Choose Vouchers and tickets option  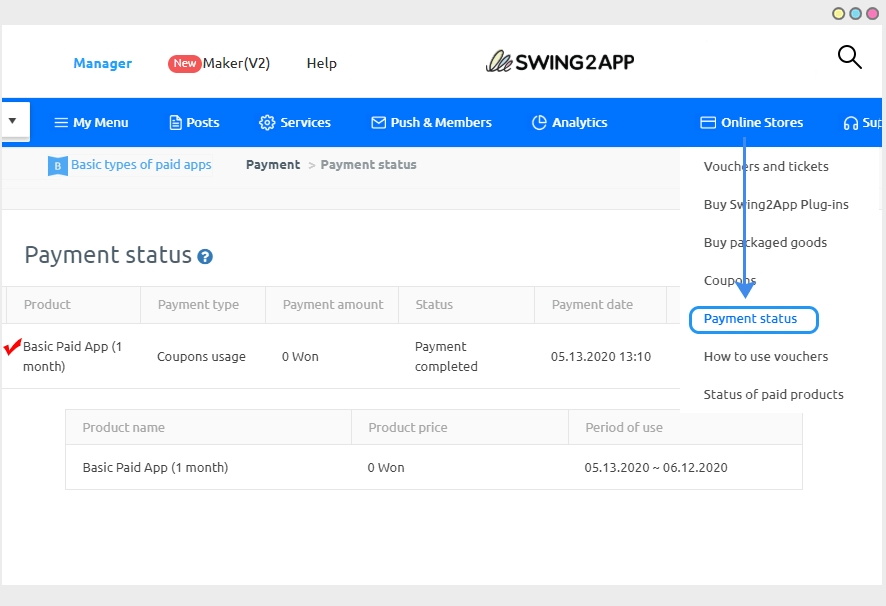pyautogui.click(x=766, y=167)
